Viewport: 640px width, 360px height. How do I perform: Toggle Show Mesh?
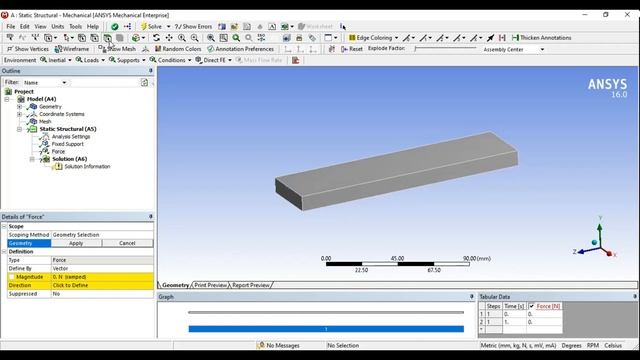(117, 49)
